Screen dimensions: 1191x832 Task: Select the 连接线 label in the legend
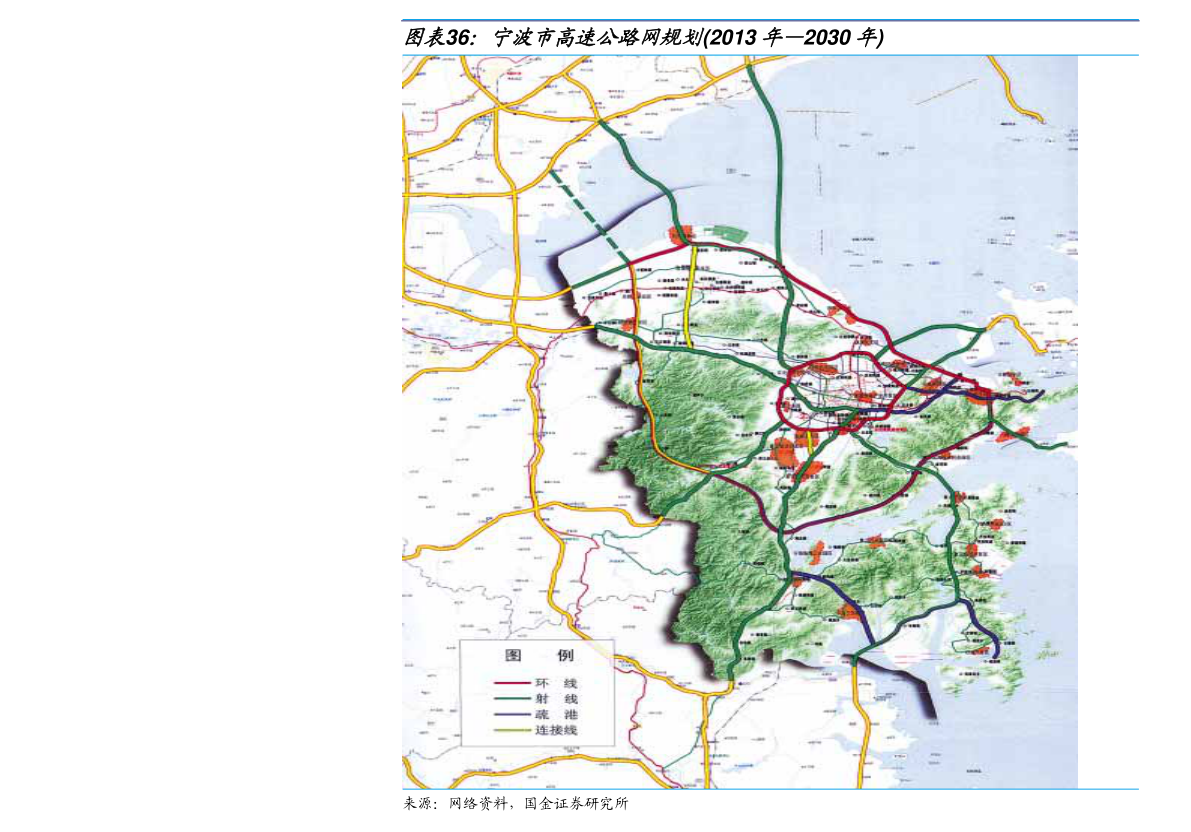tap(556, 731)
